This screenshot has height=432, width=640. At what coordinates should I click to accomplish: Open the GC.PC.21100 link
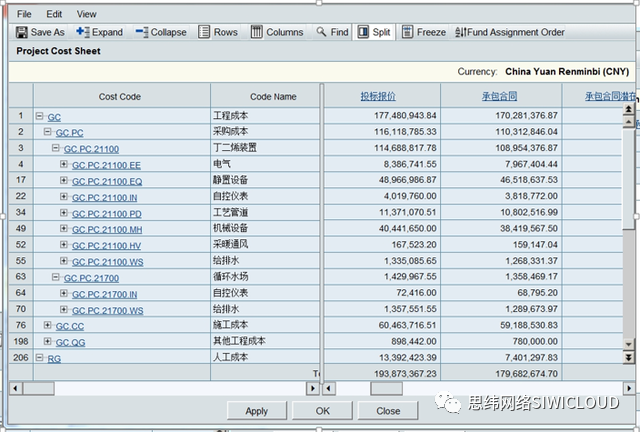coord(91,149)
